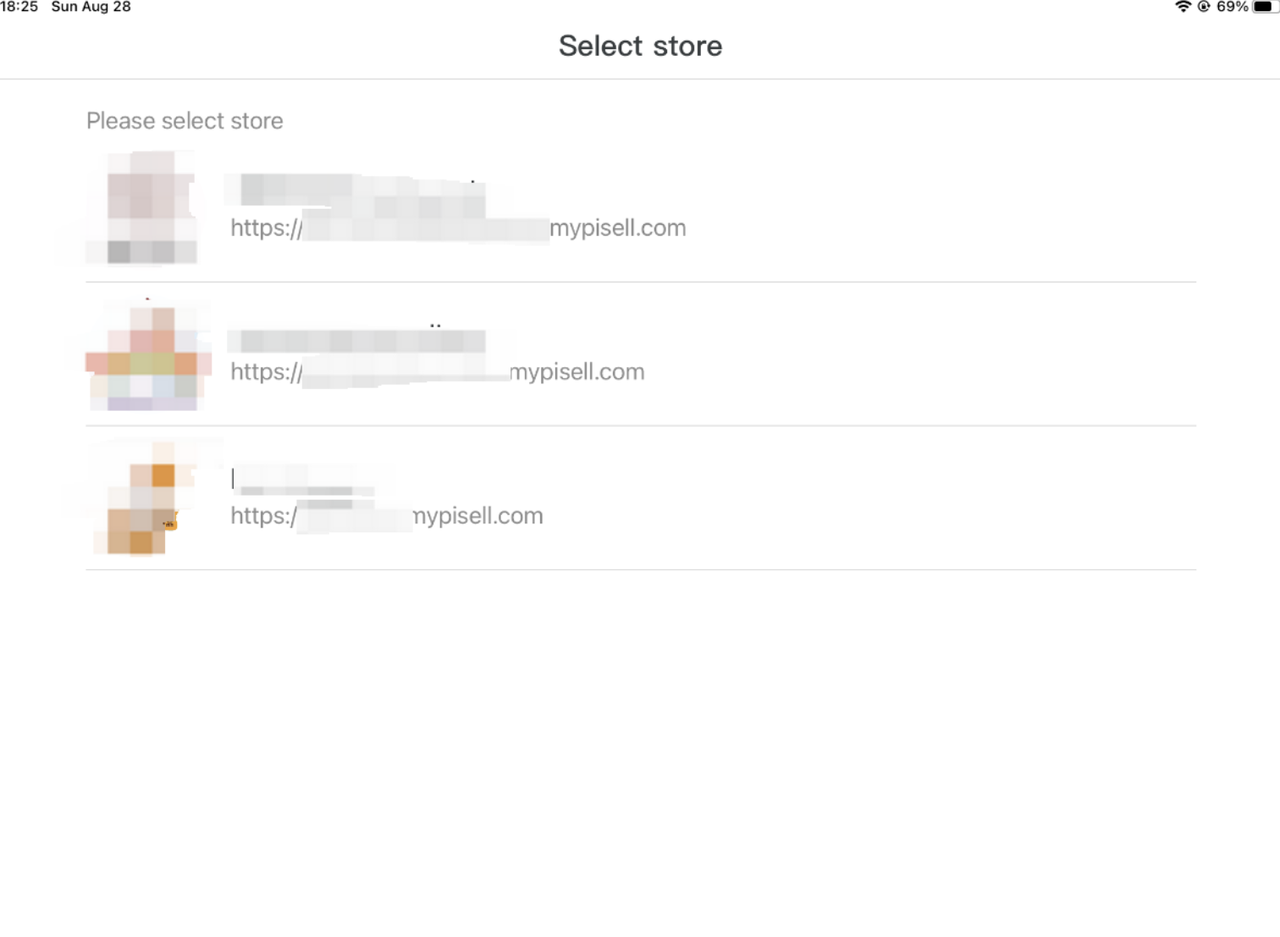The width and height of the screenshot is (1280, 937).
Task: Open the second store's mypisell.com URL
Action: tap(437, 372)
